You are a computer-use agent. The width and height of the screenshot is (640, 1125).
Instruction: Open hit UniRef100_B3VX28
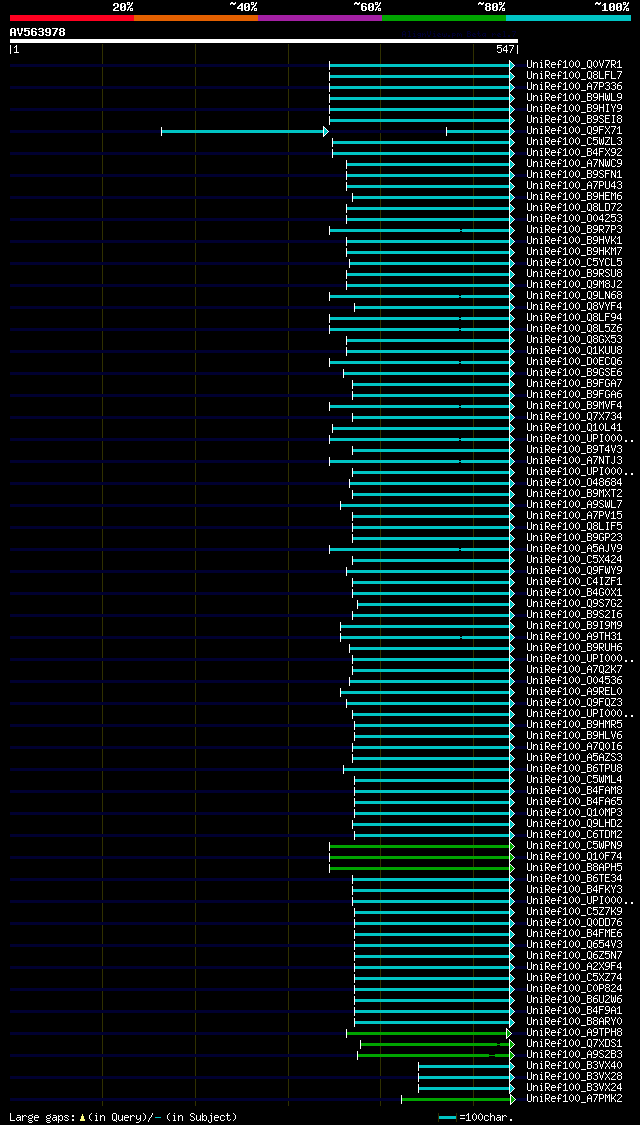coord(574,1076)
